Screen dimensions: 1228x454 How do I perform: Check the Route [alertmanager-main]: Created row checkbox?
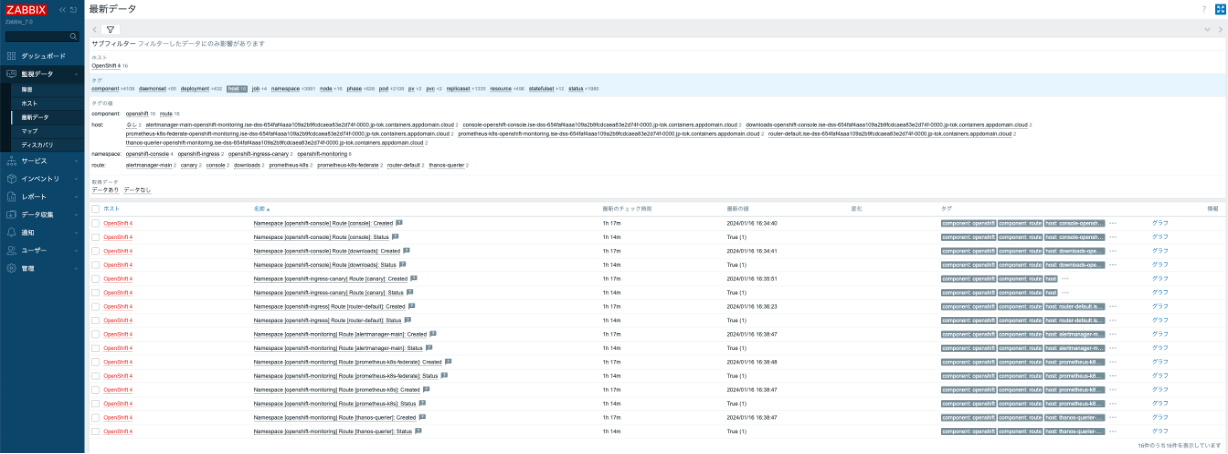95,334
